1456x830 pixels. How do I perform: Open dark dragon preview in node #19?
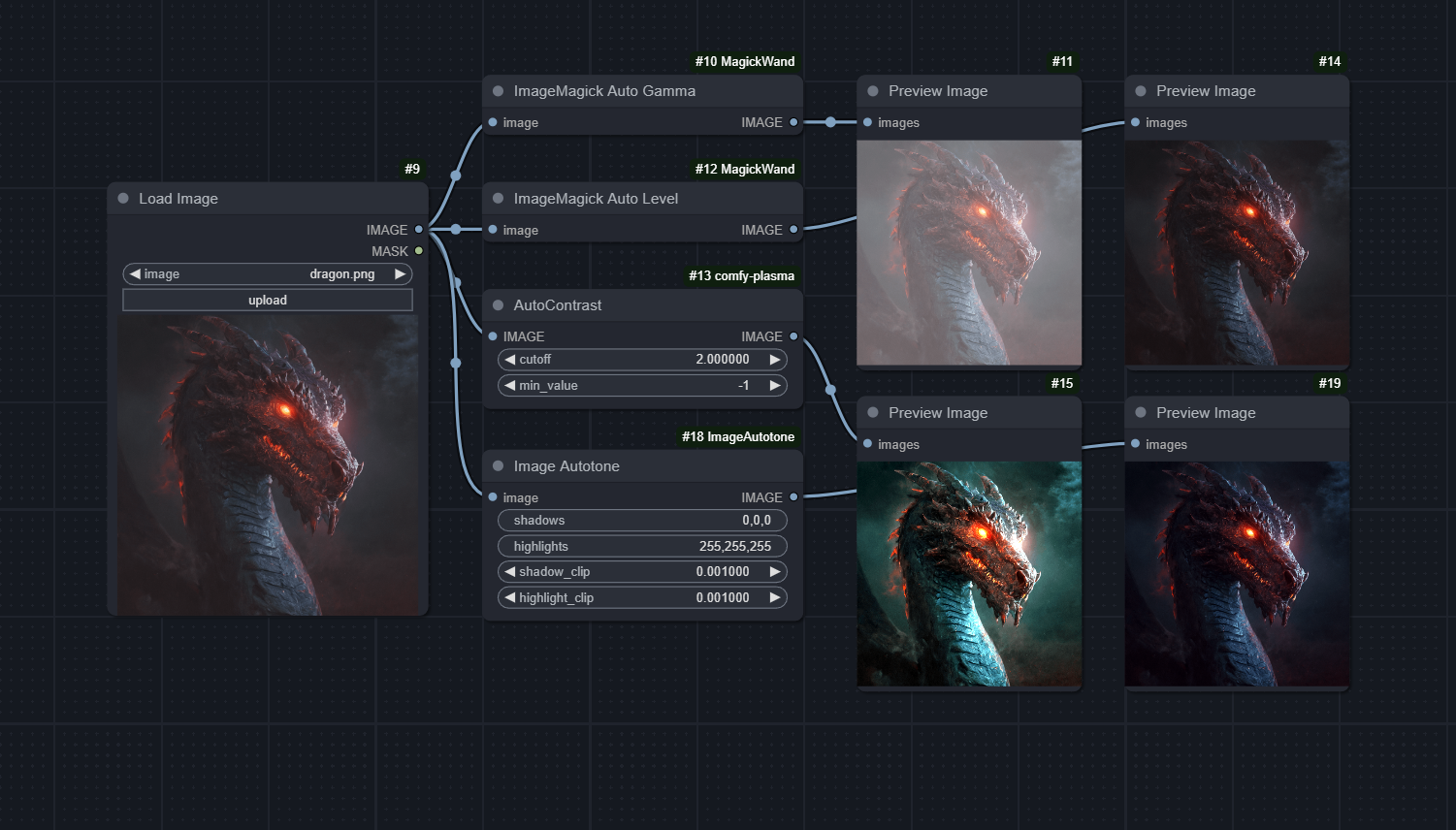point(1237,574)
